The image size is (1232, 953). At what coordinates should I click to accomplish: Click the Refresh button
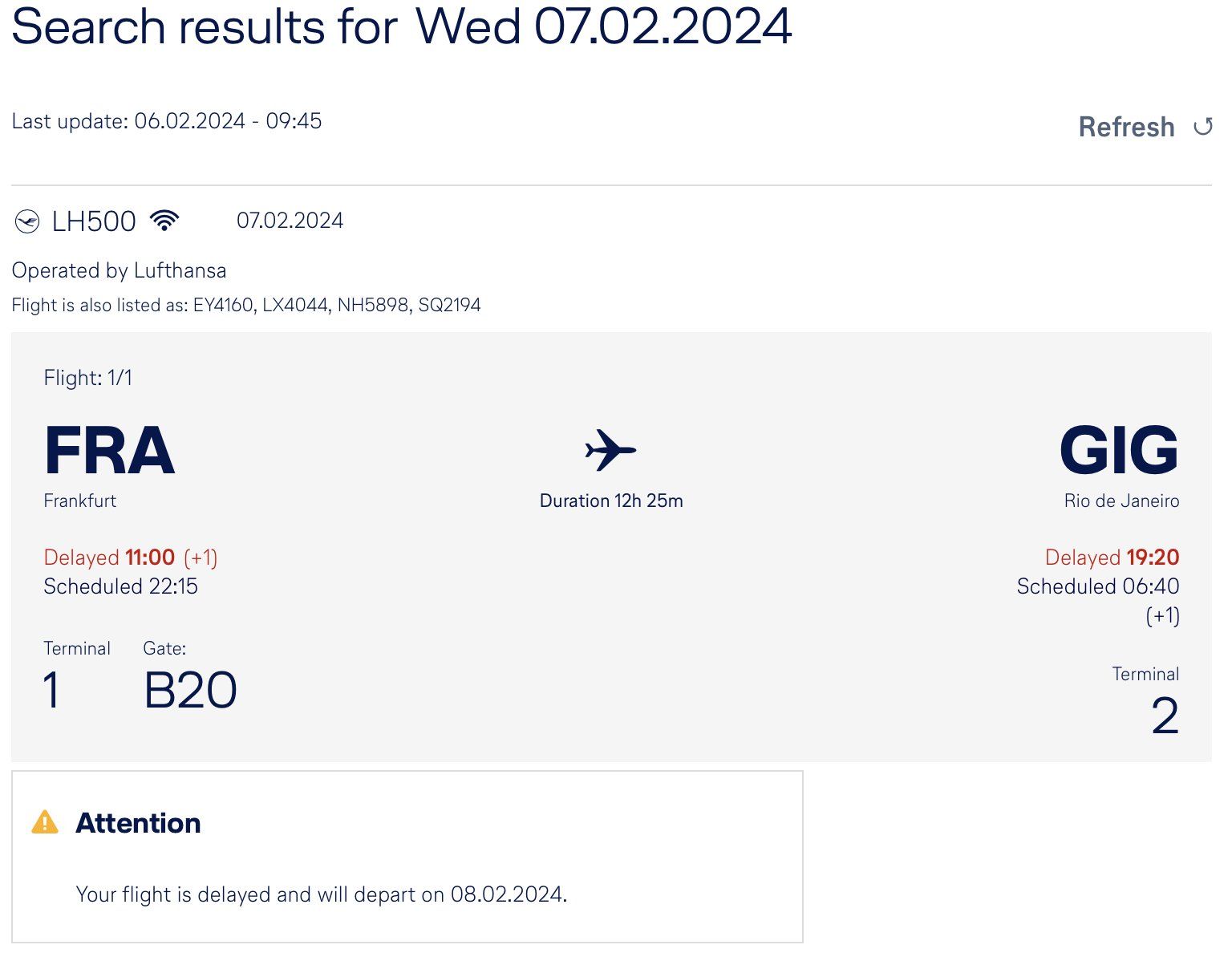tap(1145, 127)
